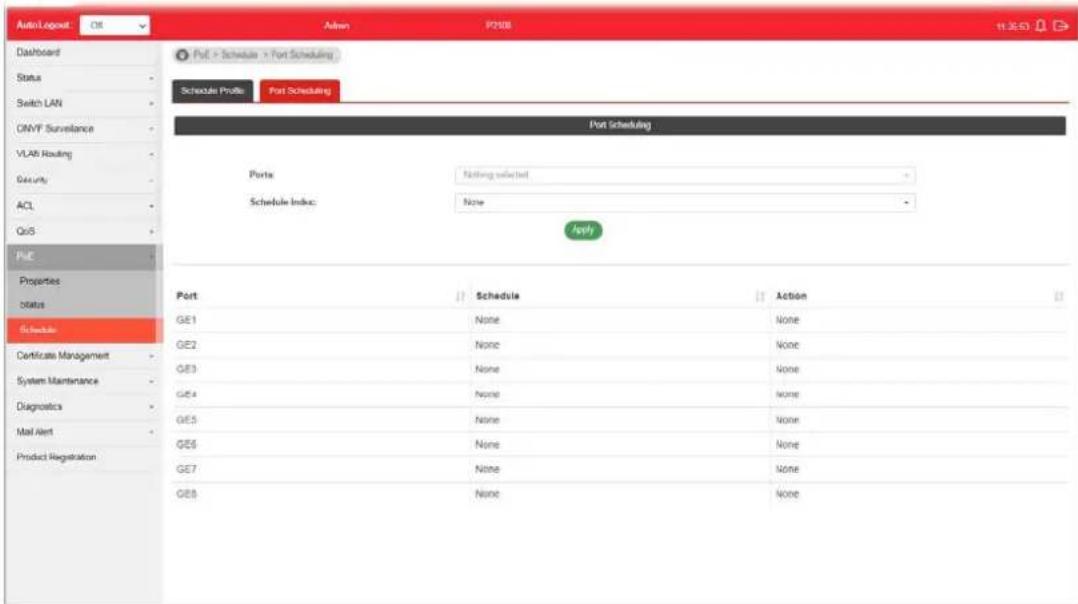Open the Auto Logout dropdown
The image size is (1078, 604).
point(115,25)
